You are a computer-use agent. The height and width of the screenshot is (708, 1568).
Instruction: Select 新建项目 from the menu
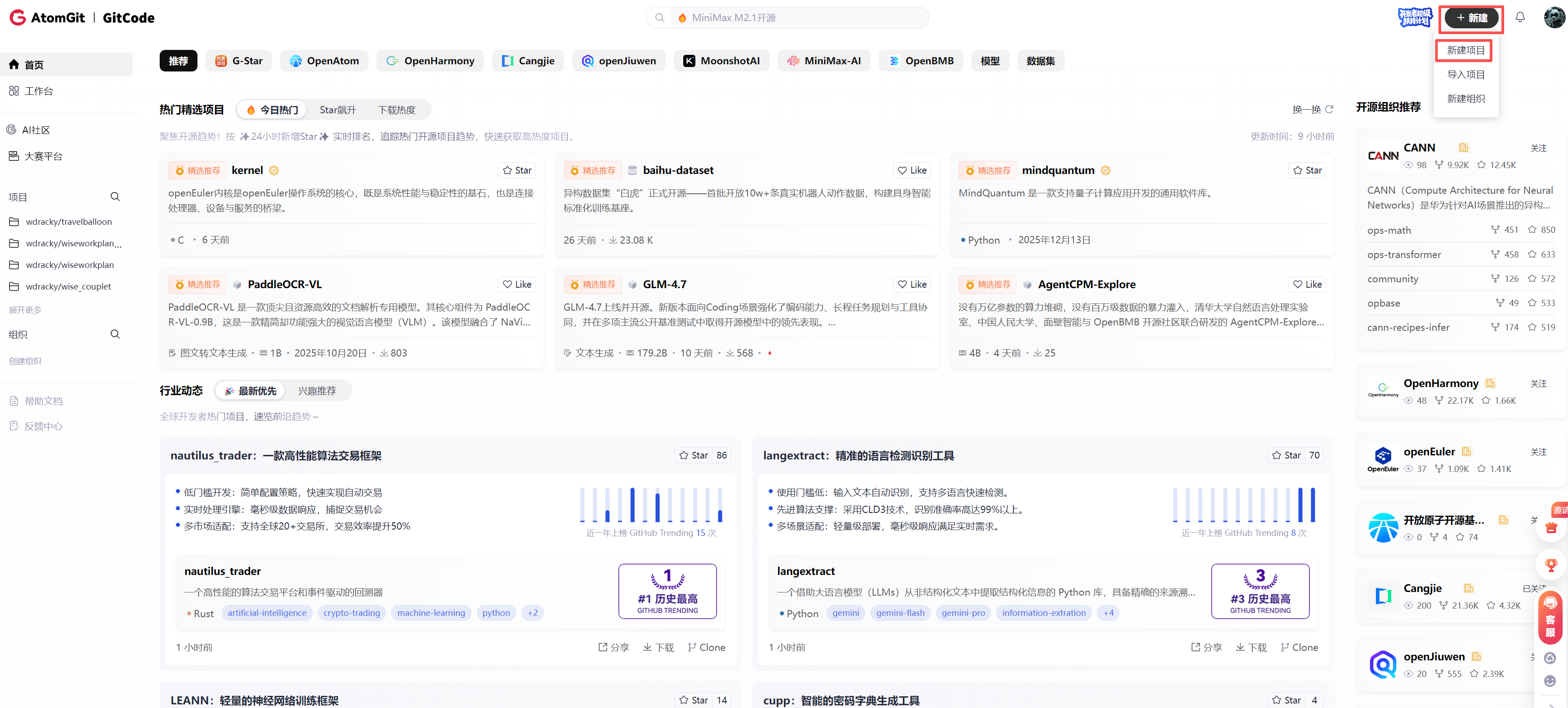(1465, 50)
